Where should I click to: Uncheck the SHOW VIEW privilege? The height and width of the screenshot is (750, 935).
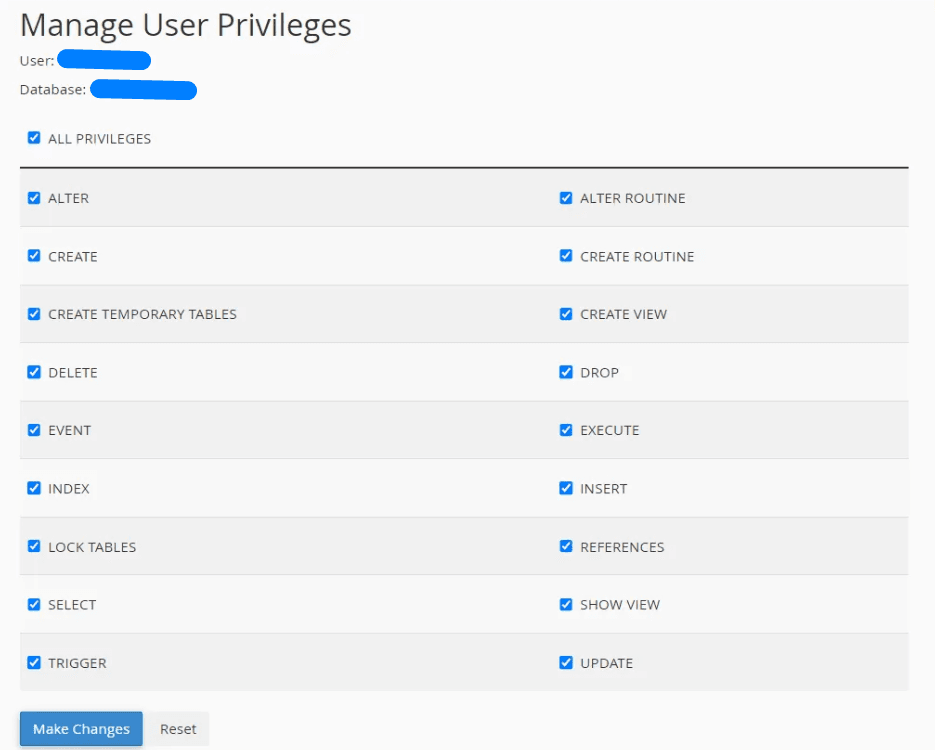(566, 605)
